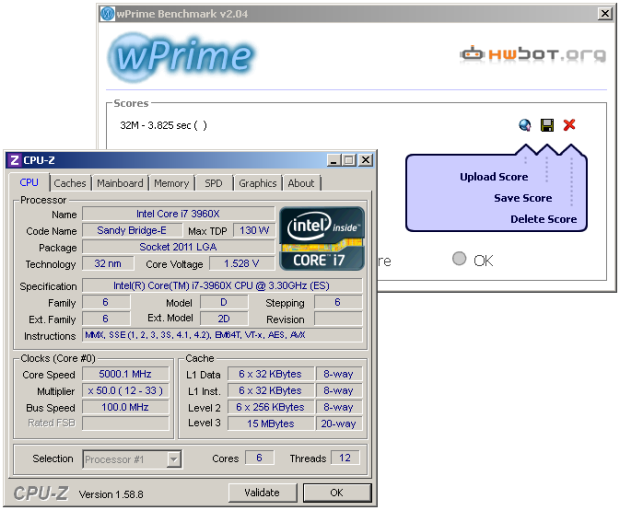Click the Core Speed value 5000.1 MHz
The height and width of the screenshot is (511, 620).
pos(125,374)
